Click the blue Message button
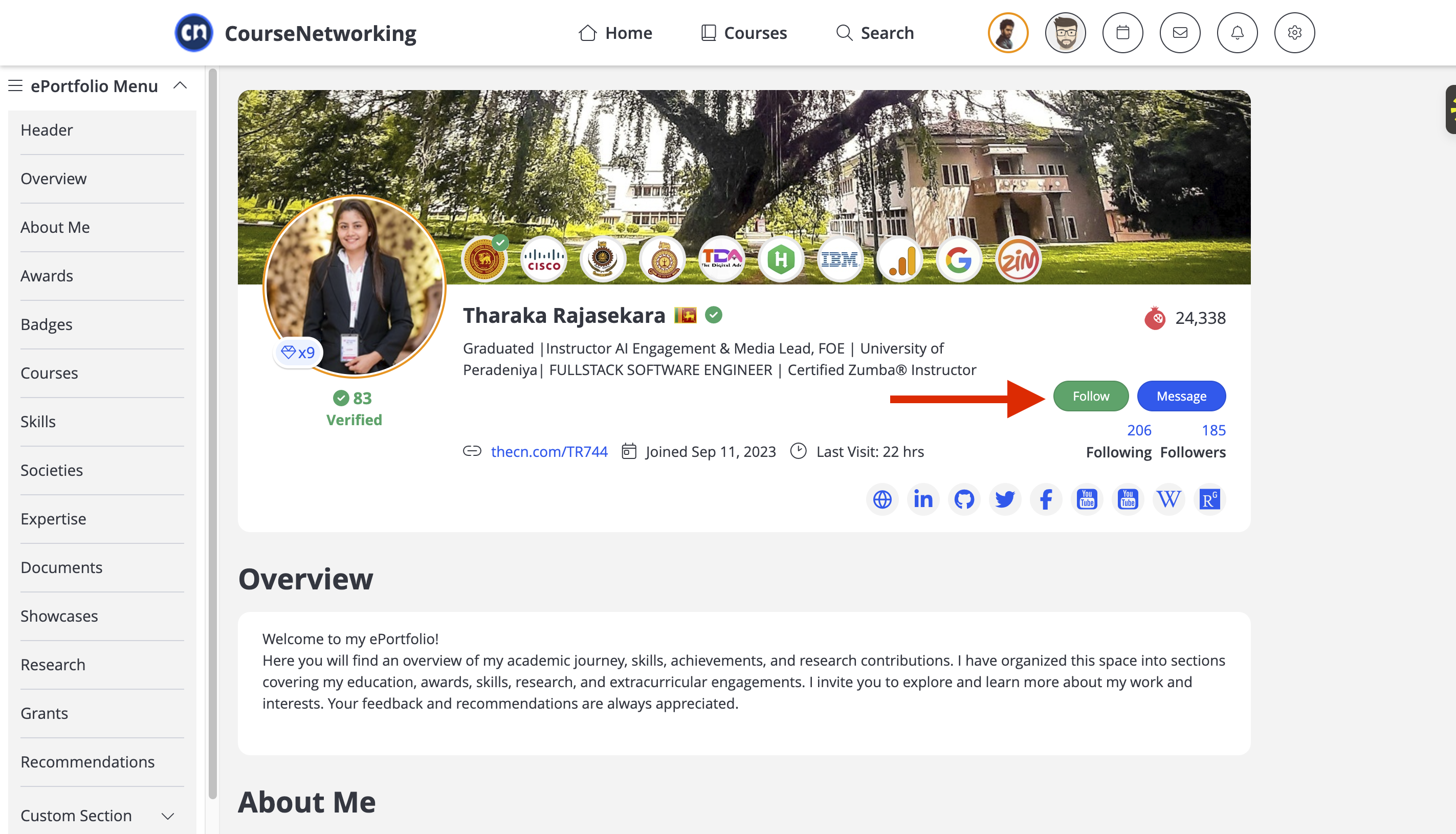The height and width of the screenshot is (834, 1456). 1181,397
